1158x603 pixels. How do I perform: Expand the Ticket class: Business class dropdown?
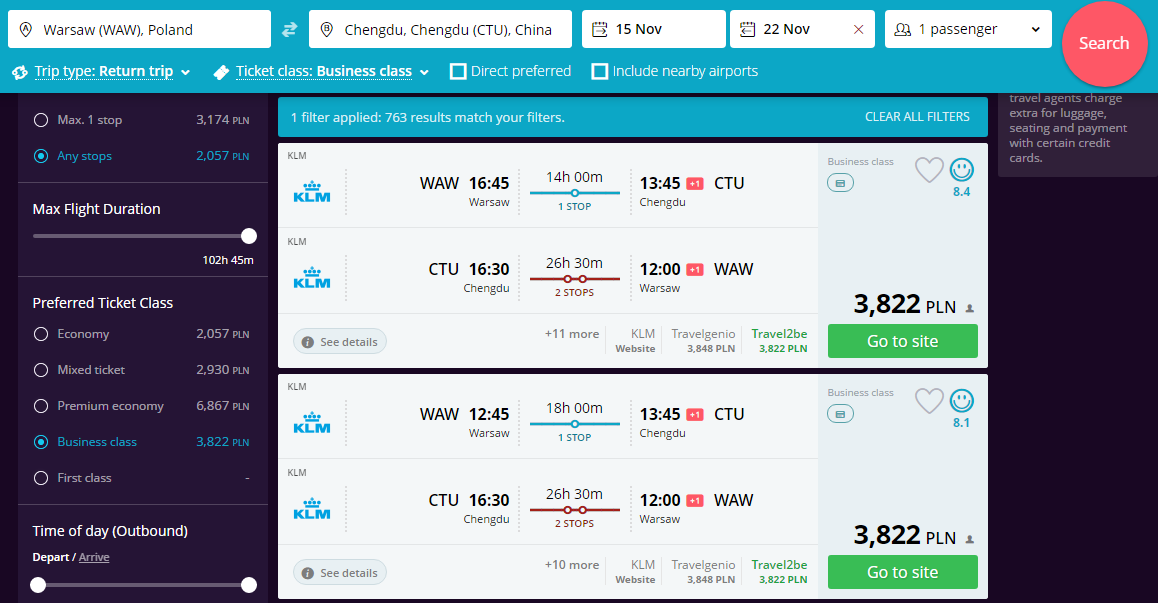point(322,72)
